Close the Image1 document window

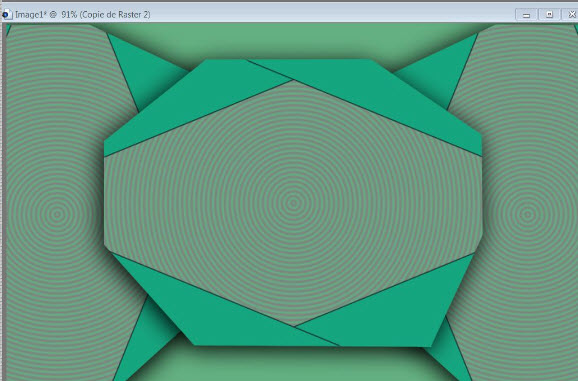click(x=571, y=15)
